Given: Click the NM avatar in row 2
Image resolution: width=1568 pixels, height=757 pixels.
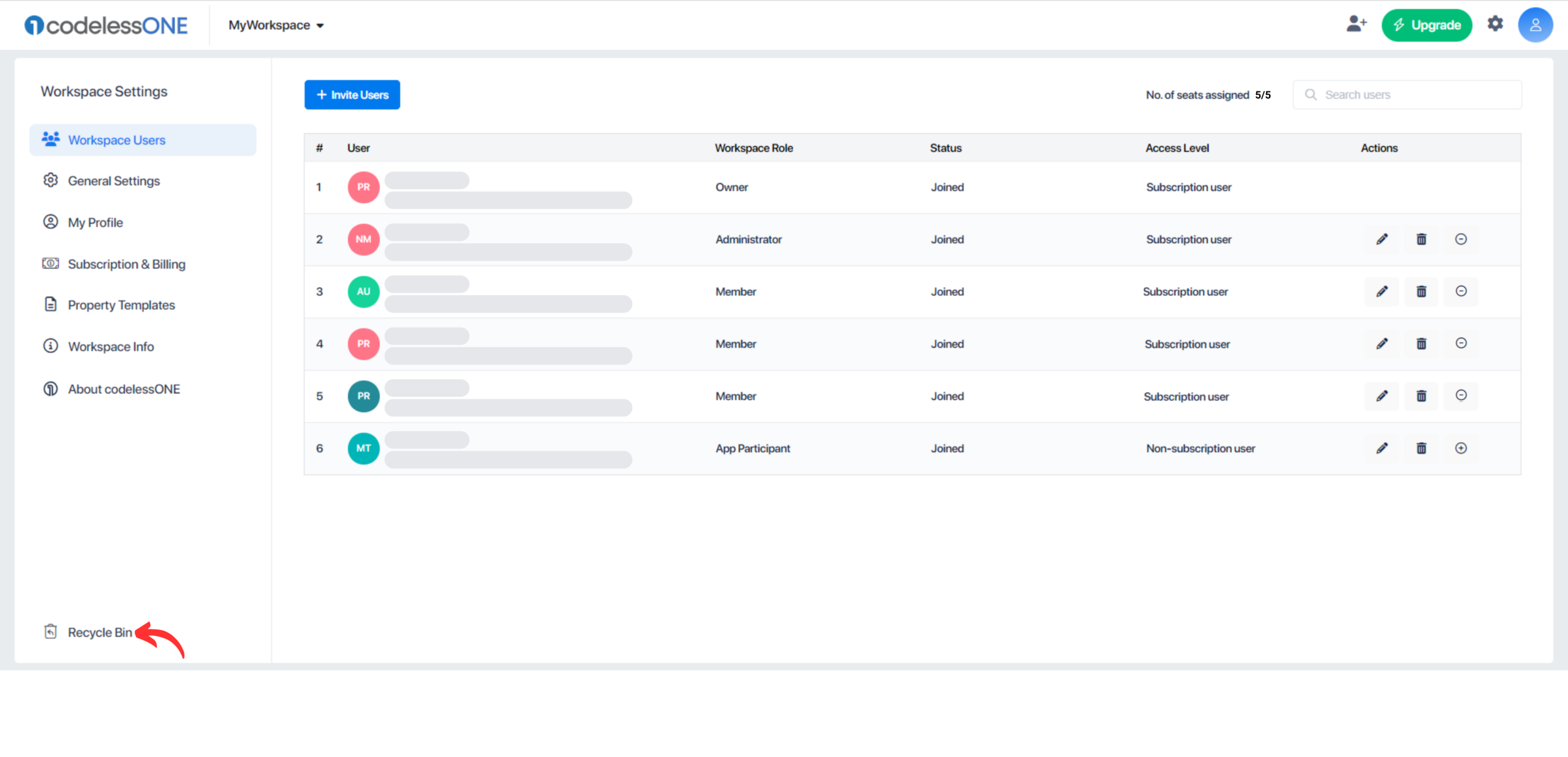Looking at the screenshot, I should (x=363, y=239).
